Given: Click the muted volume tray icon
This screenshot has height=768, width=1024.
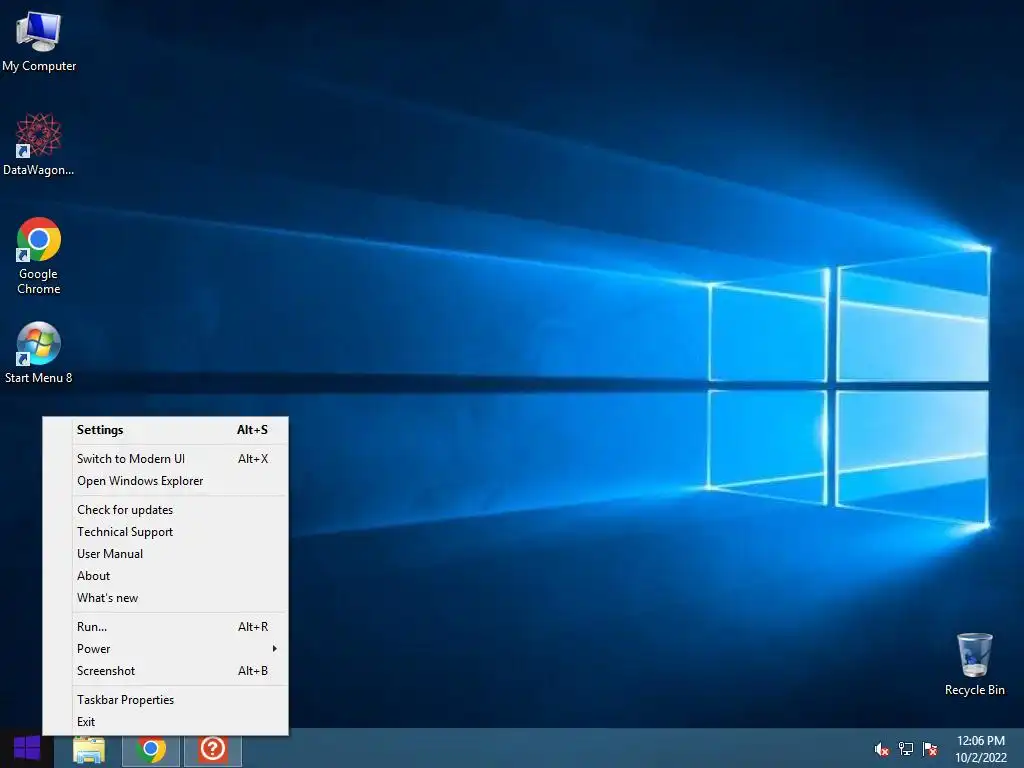Looking at the screenshot, I should click(x=881, y=749).
